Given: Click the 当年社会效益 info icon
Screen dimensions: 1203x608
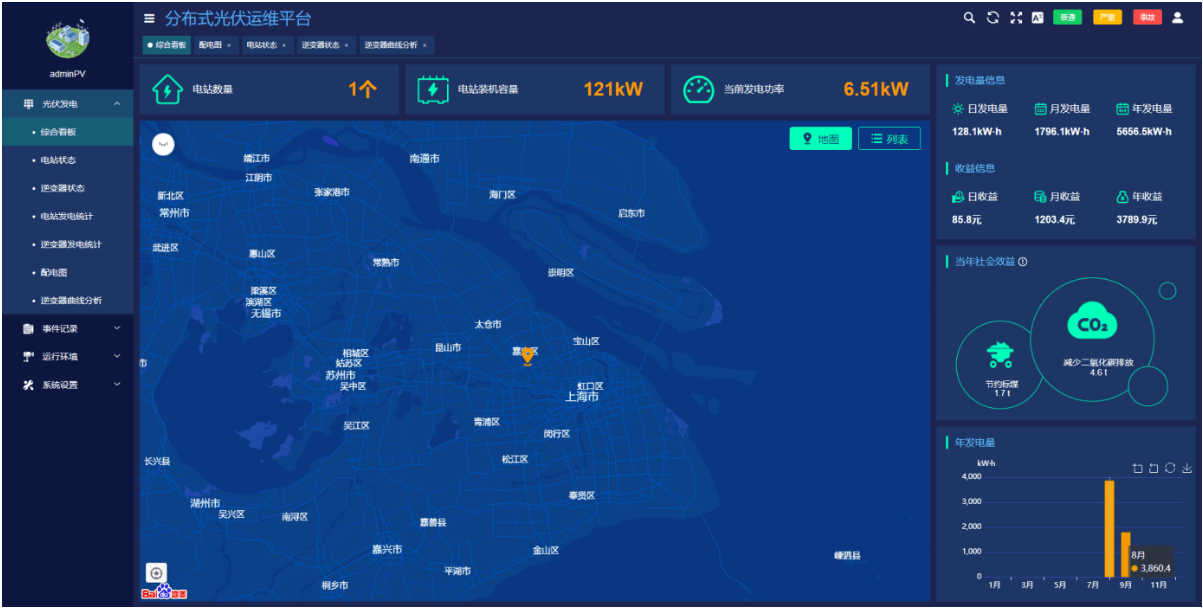Looking at the screenshot, I should [x=1023, y=262].
